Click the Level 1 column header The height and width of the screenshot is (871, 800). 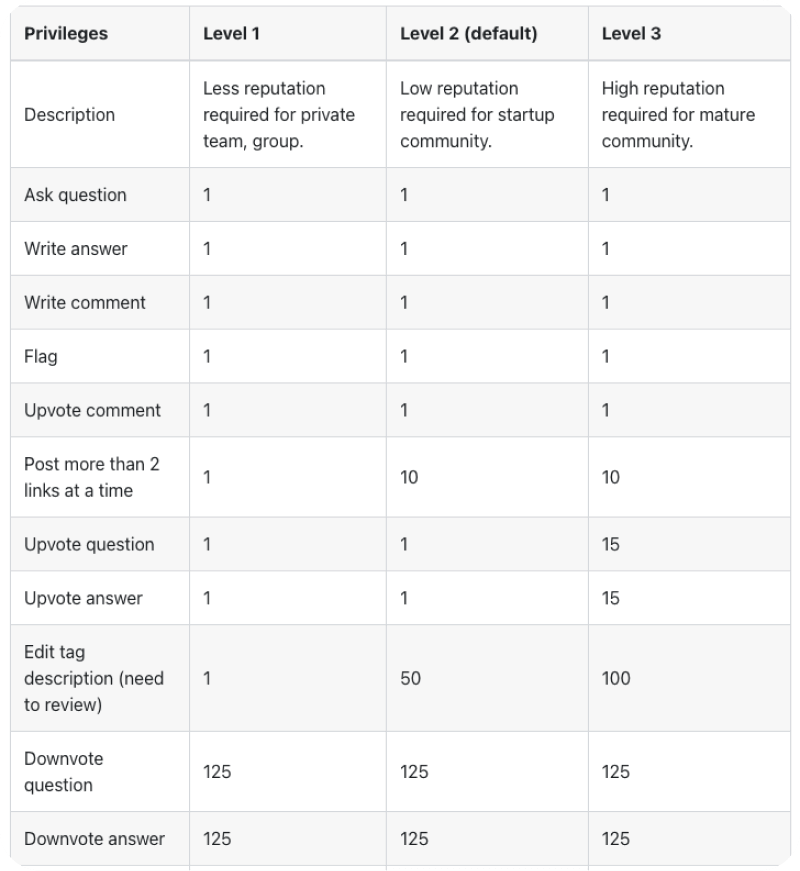point(231,34)
